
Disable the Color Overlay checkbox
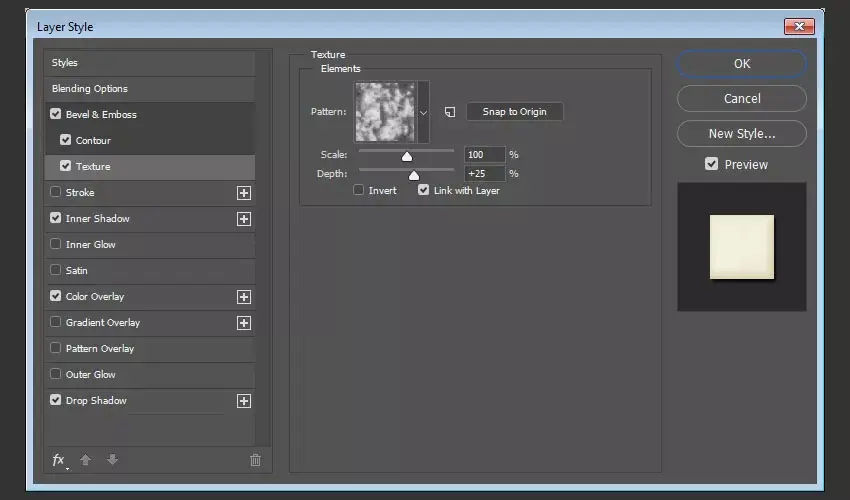[x=55, y=296]
